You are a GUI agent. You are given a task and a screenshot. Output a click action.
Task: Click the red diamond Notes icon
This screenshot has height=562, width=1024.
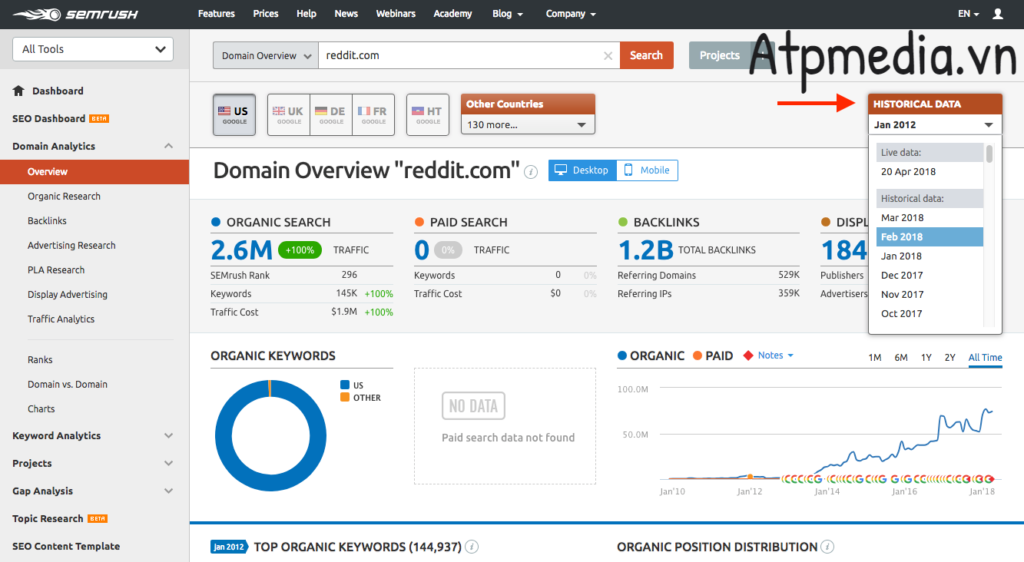click(748, 356)
